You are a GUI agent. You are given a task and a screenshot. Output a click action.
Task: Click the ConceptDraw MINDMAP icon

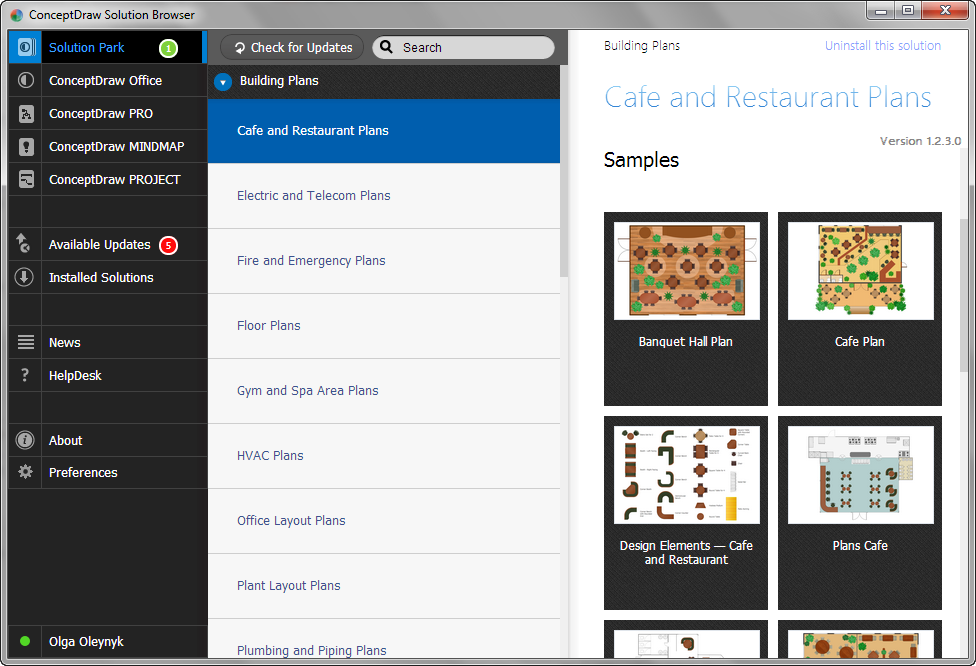[26, 146]
